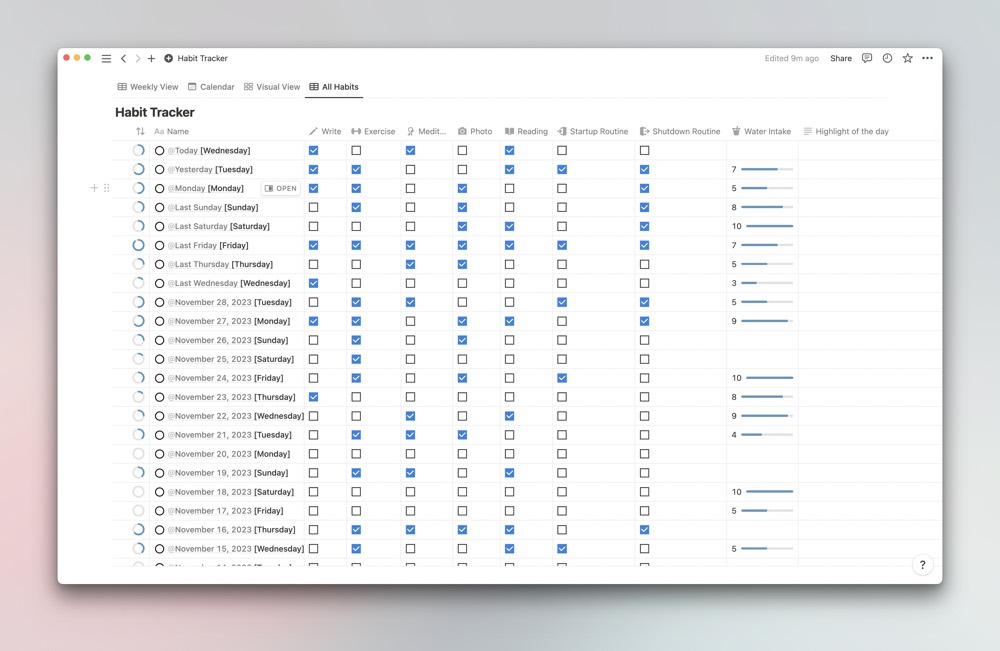Click the Reading book icon in the header
The width and height of the screenshot is (1000, 651).
tap(512, 131)
